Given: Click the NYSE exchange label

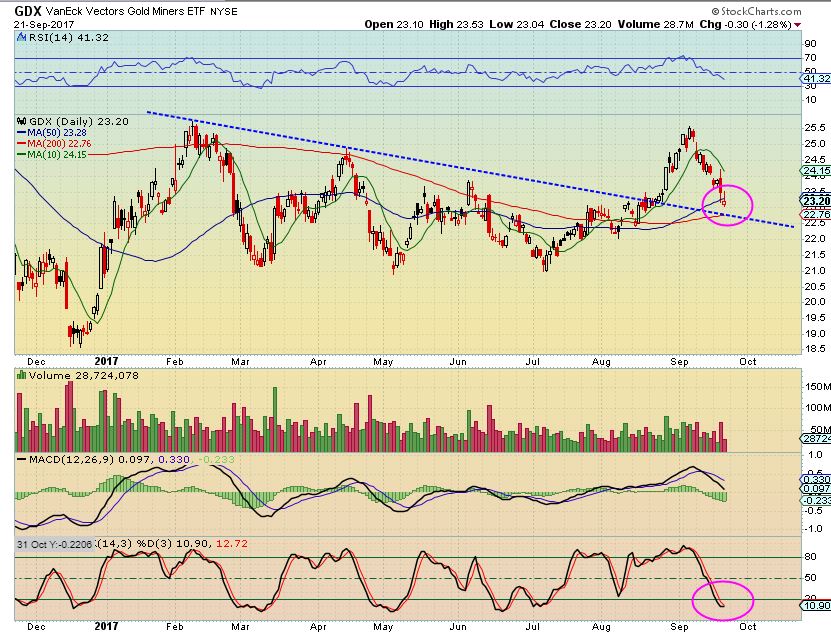Looking at the screenshot, I should pyautogui.click(x=224, y=12).
